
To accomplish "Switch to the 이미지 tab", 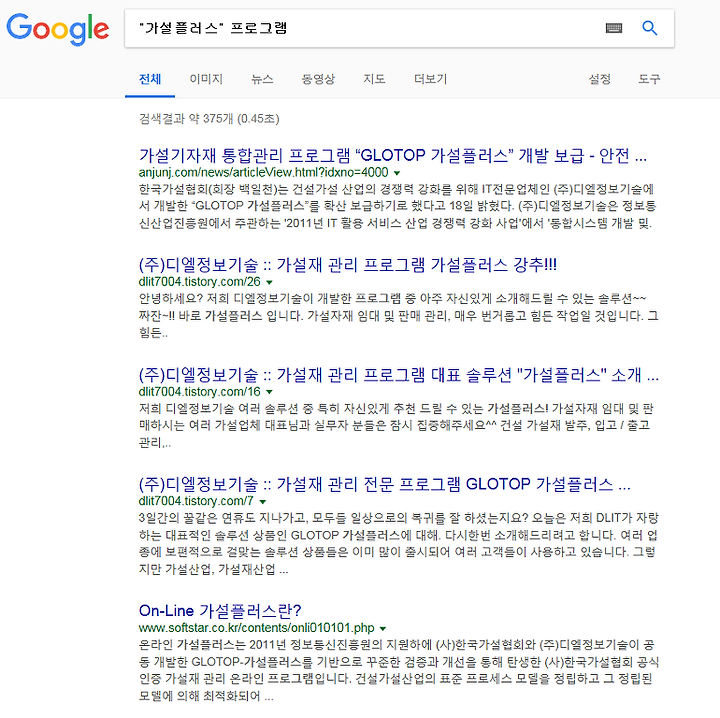I will [206, 79].
